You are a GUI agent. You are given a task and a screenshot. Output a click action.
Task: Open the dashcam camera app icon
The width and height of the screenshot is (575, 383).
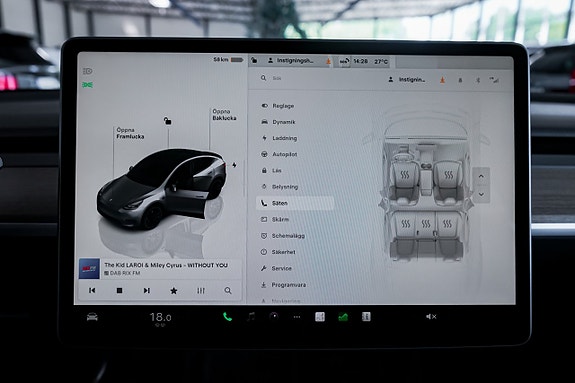[x=274, y=317]
